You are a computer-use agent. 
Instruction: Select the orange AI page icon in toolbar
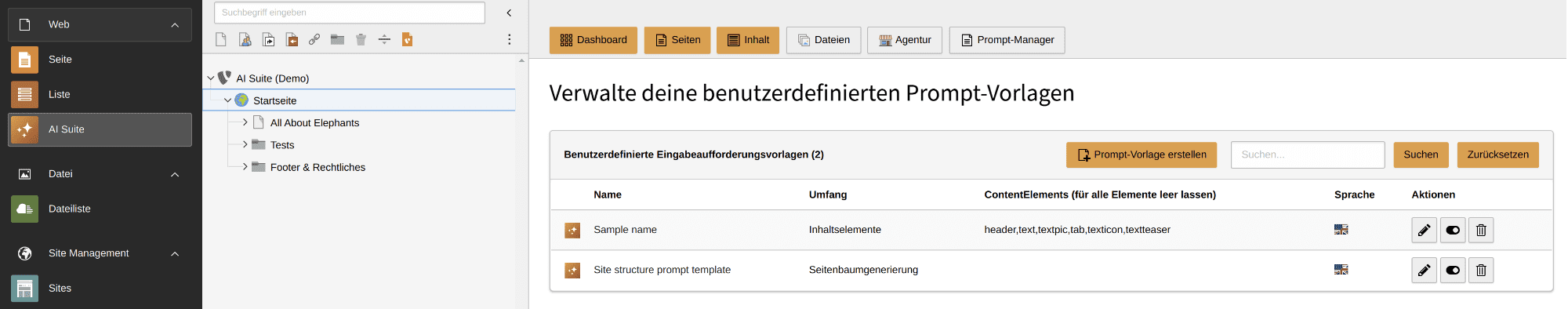coord(407,39)
